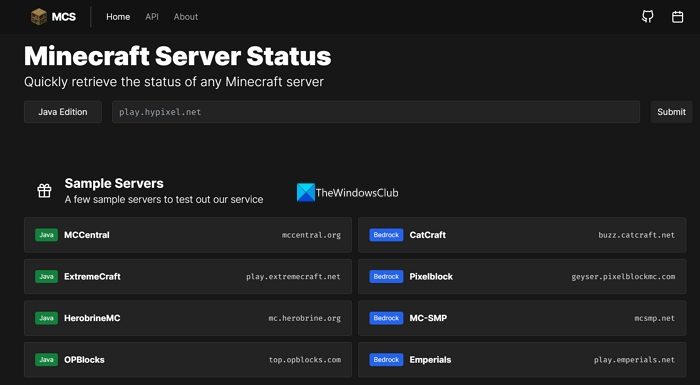Open the API nav item
Viewport: 700px width, 385px height.
point(152,17)
